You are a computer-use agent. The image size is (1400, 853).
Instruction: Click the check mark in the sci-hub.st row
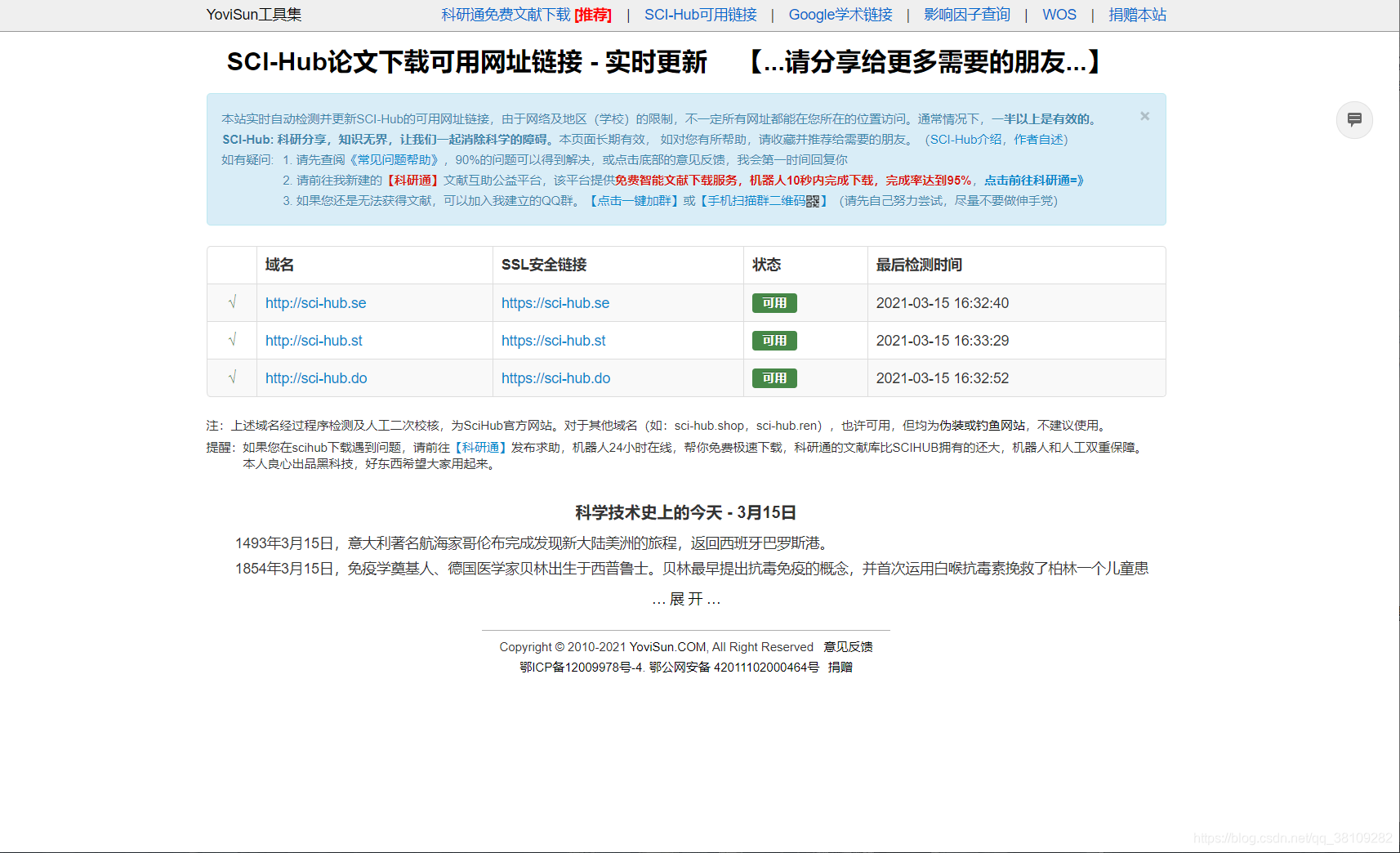(232, 340)
